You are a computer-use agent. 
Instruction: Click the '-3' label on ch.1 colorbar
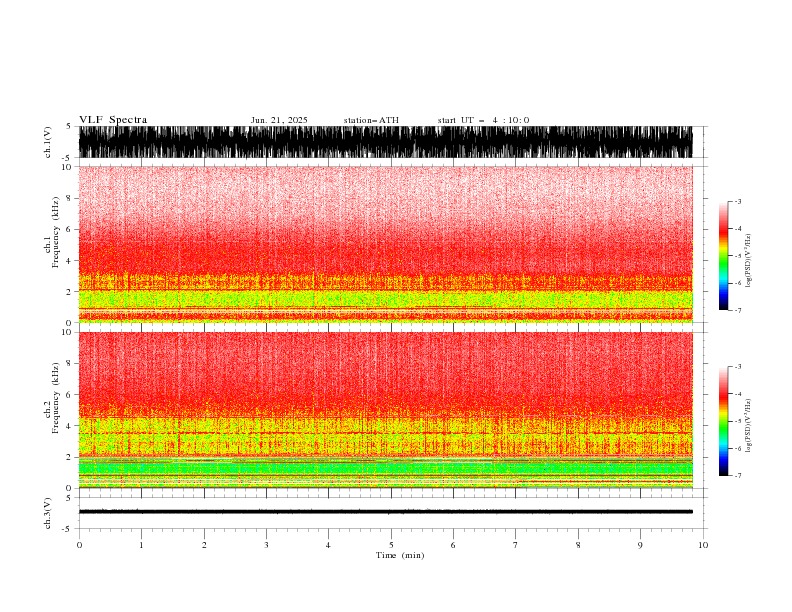737,202
